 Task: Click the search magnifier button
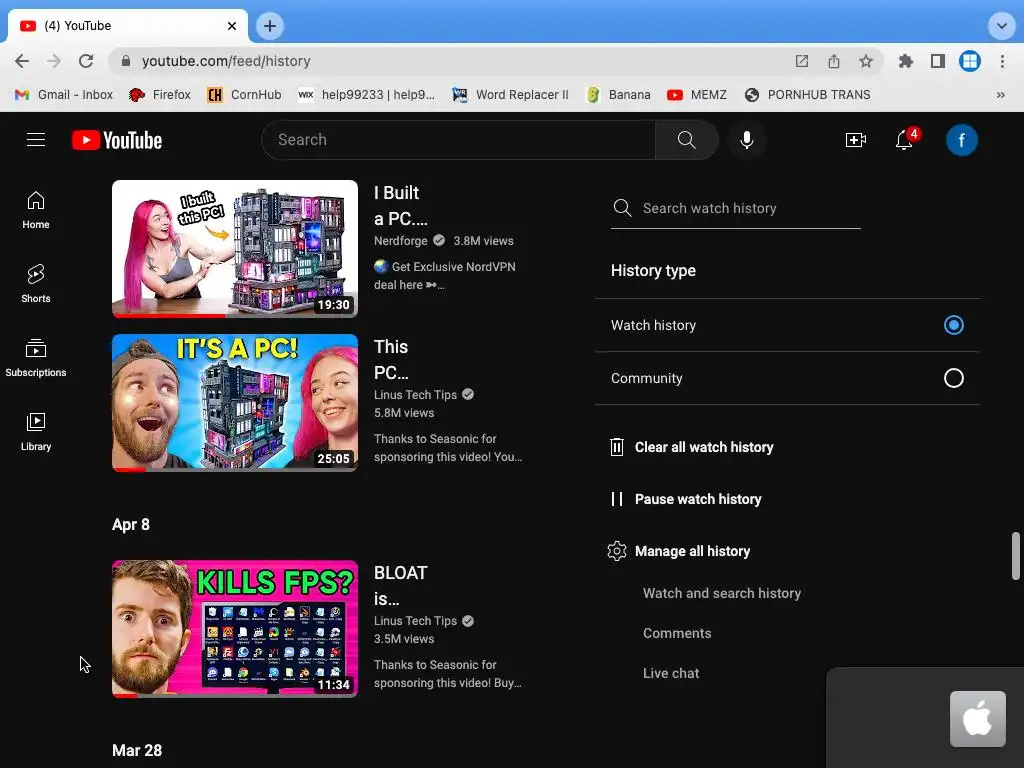tap(686, 140)
